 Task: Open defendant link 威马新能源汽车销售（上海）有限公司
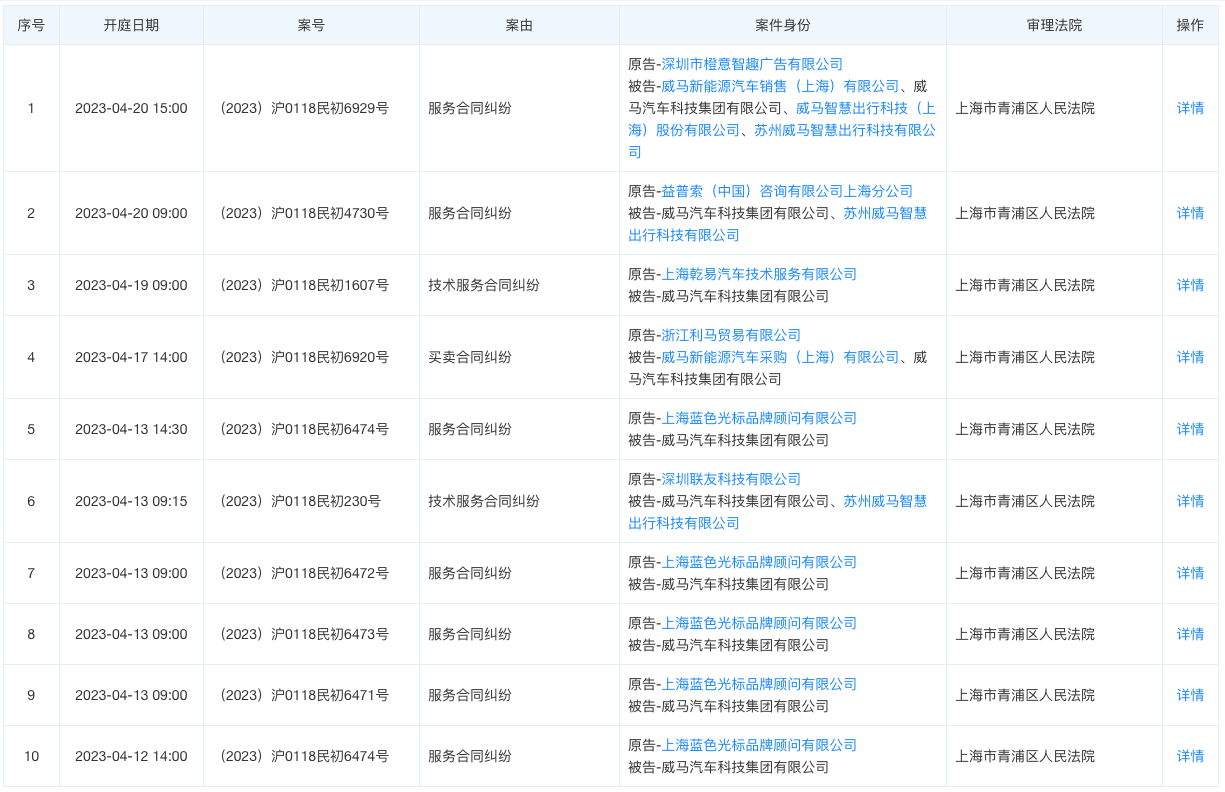coord(780,86)
